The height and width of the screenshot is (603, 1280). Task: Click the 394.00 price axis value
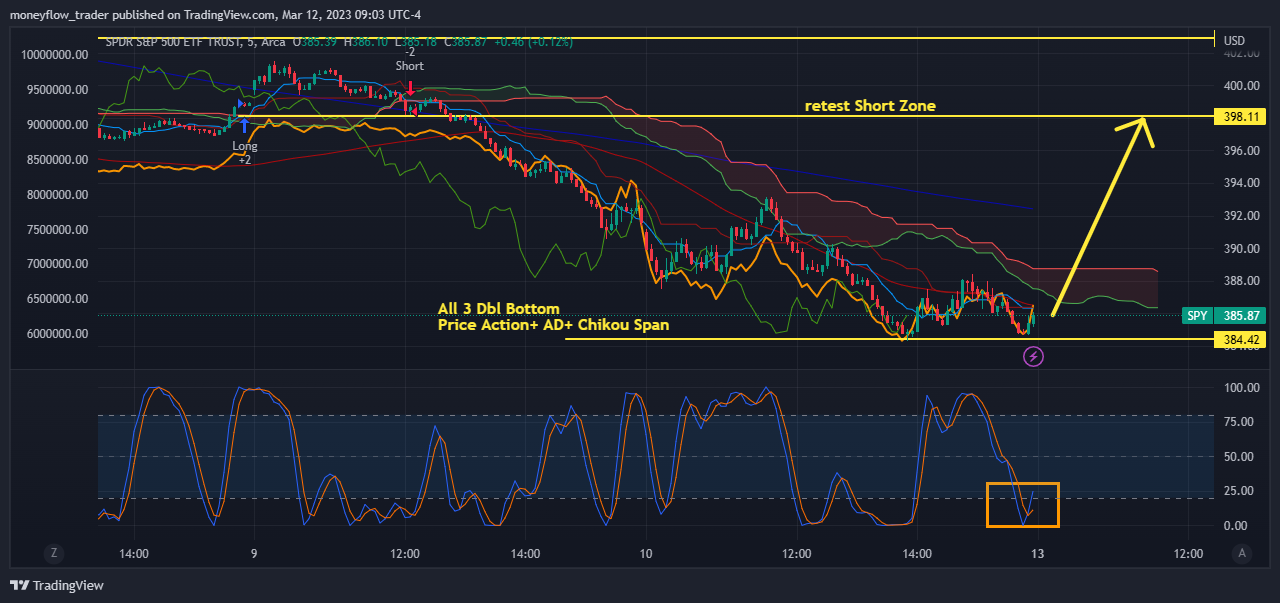pos(1241,183)
